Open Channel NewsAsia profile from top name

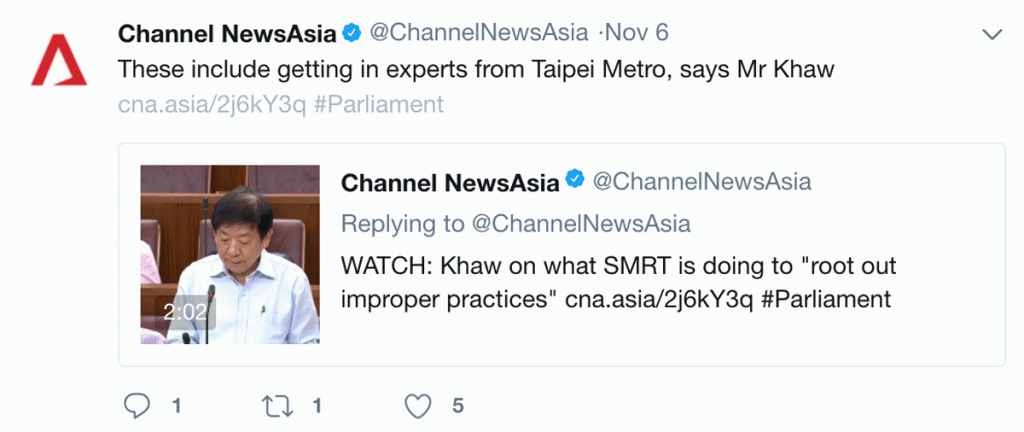tap(227, 33)
